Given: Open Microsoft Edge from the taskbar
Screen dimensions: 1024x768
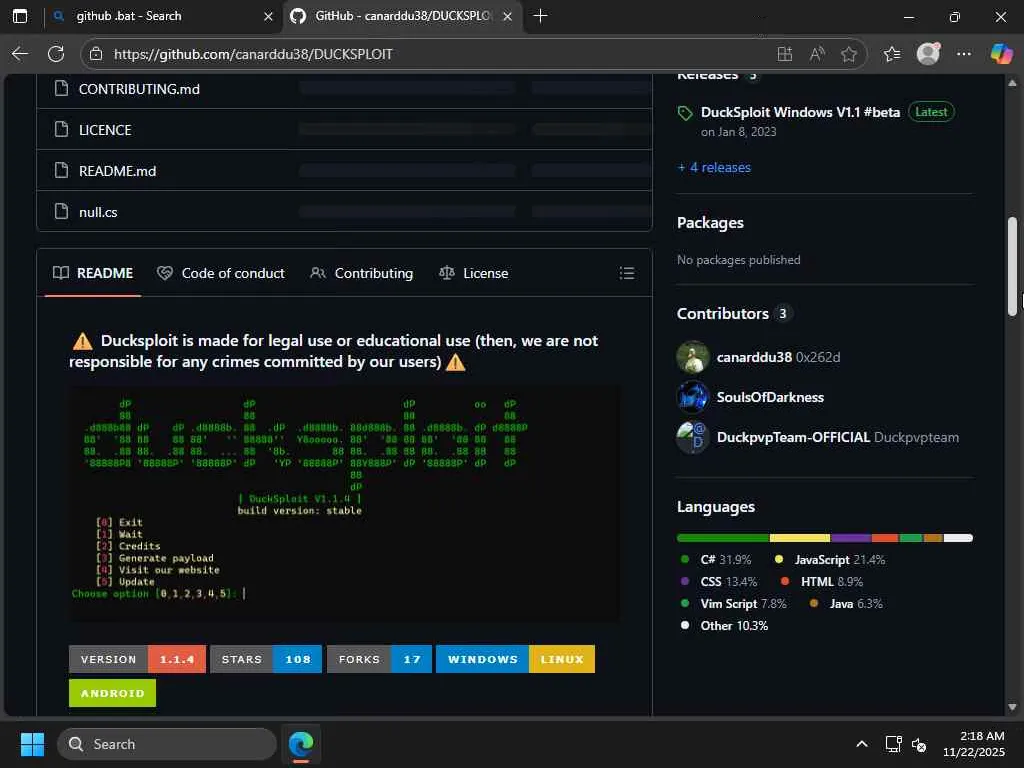Looking at the screenshot, I should [x=301, y=744].
